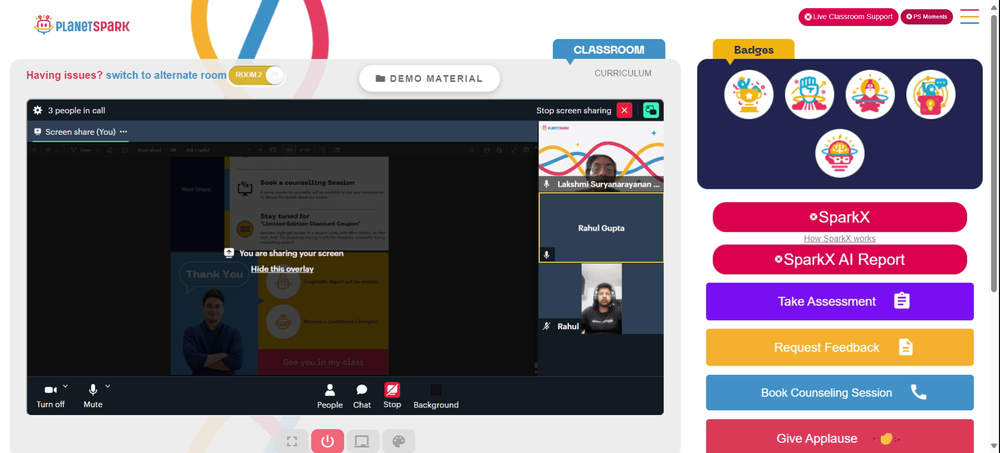The height and width of the screenshot is (453, 1000).
Task: Mute the microphone
Action: [x=92, y=396]
